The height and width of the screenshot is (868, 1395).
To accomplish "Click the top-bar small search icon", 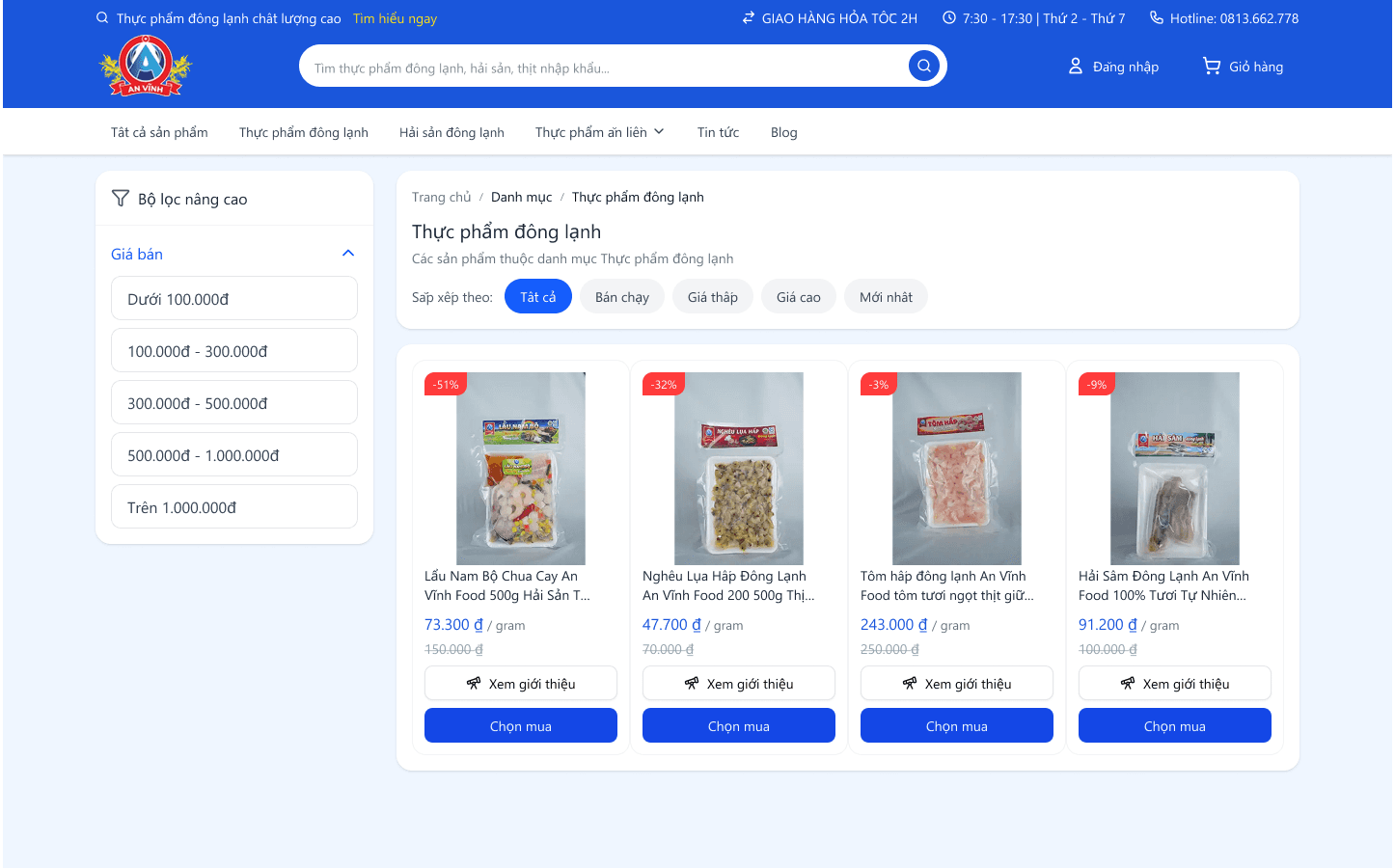I will coord(102,17).
